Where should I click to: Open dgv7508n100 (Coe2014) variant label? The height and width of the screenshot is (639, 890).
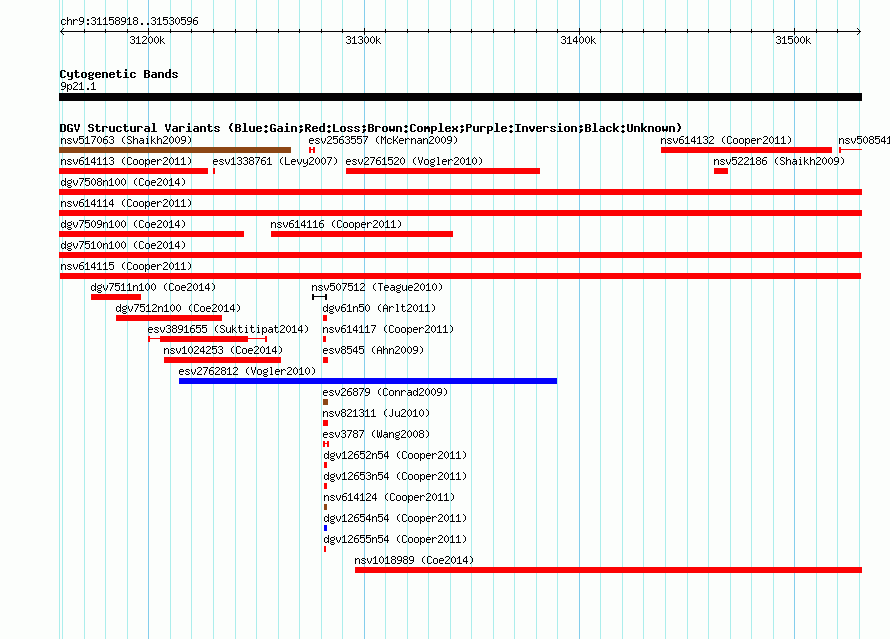pos(123,182)
